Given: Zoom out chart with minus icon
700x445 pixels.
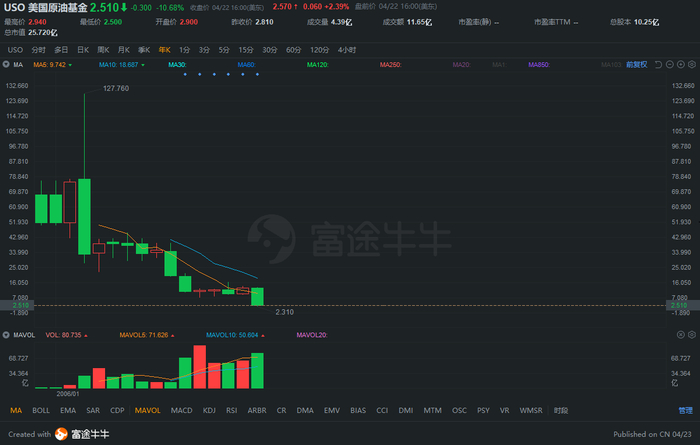Looking at the screenshot, I should pos(670,65).
